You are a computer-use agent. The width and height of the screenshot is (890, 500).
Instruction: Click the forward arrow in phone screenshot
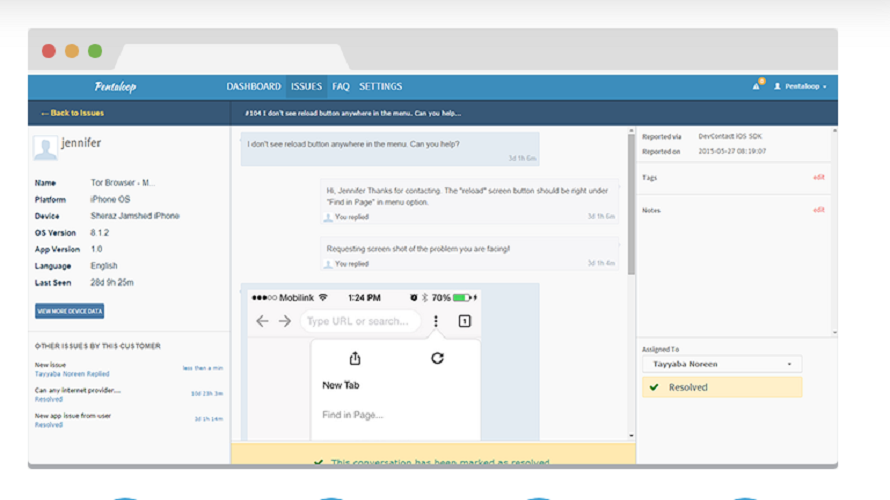tap(285, 321)
